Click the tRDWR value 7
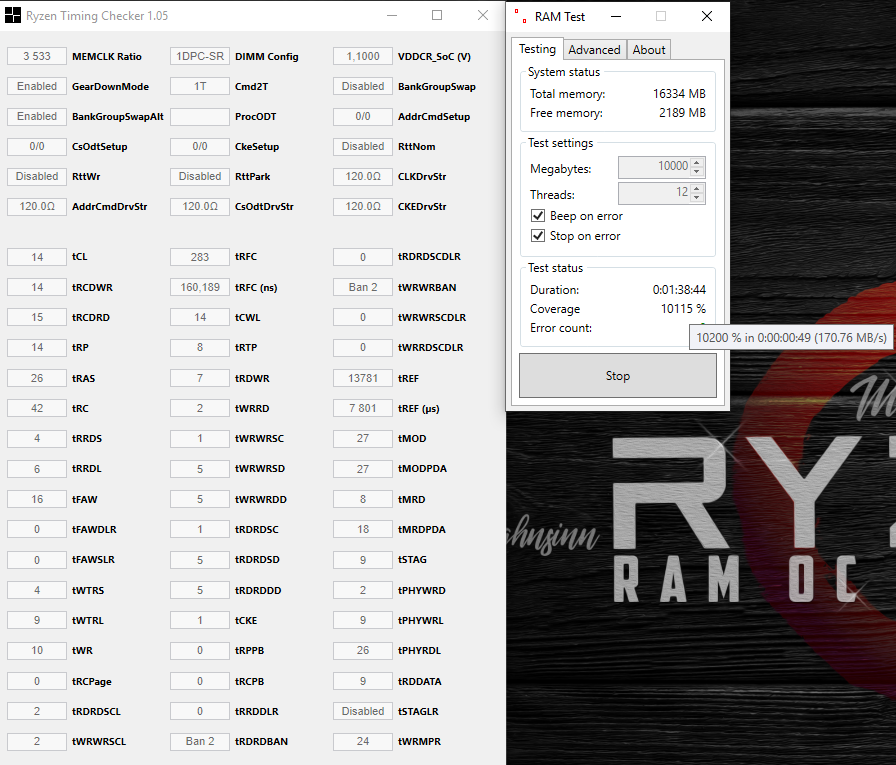Screen dimensions: 896x765 [200, 378]
